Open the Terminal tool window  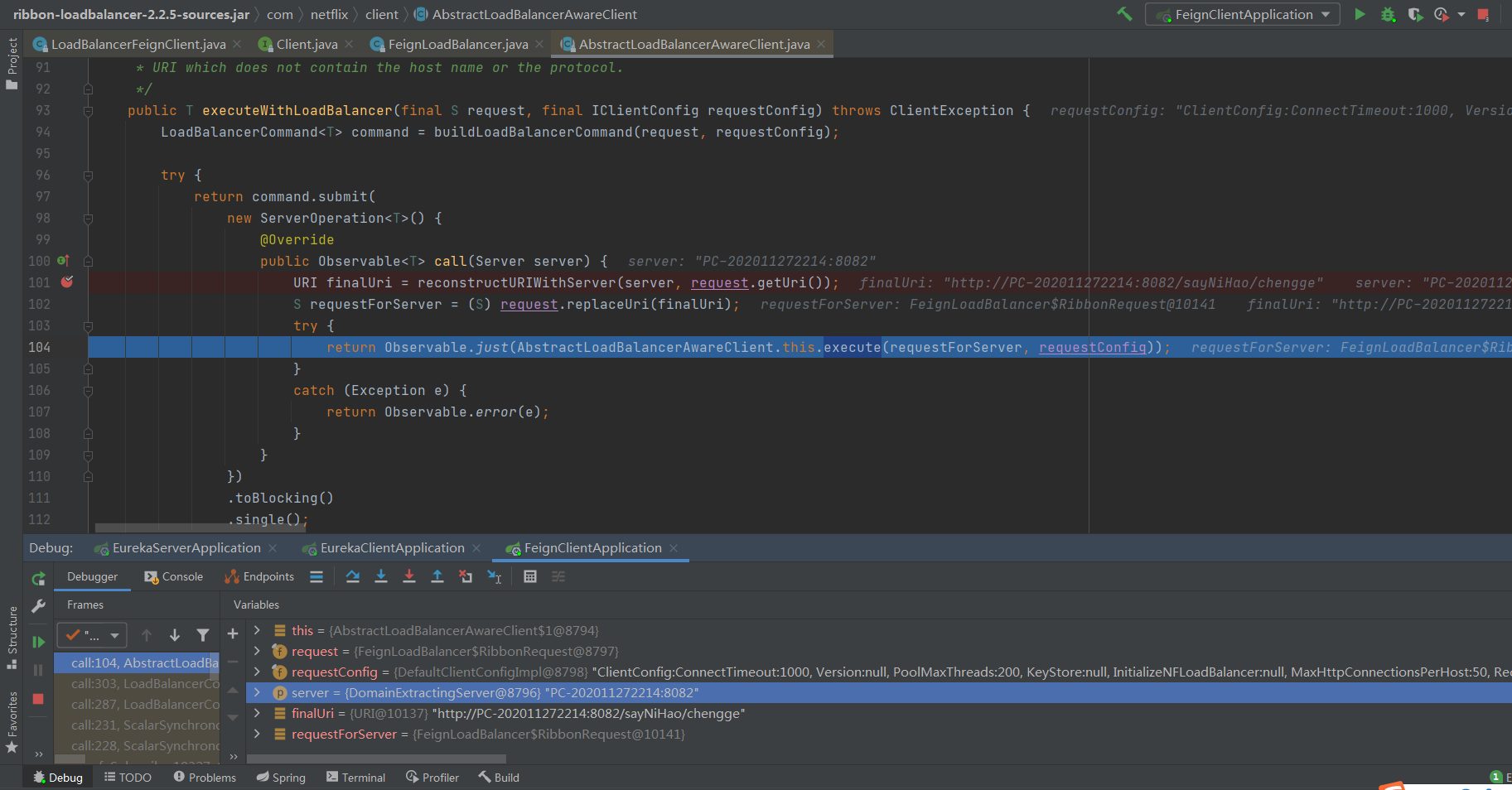click(355, 778)
